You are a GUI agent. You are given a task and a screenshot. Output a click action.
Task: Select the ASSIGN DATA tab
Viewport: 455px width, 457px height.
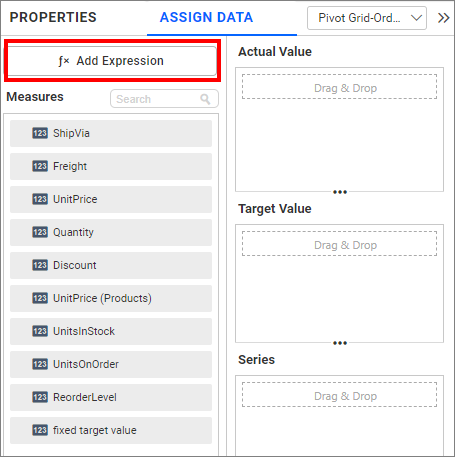click(206, 17)
